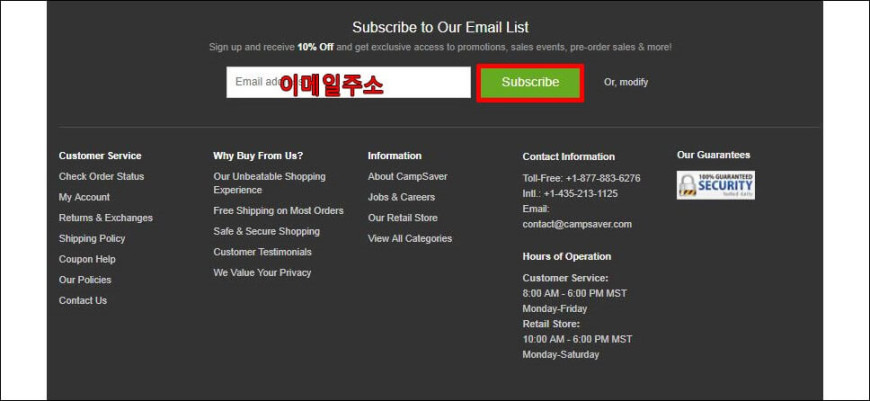
Task: View the Shipping Policy link
Action: click(x=92, y=238)
